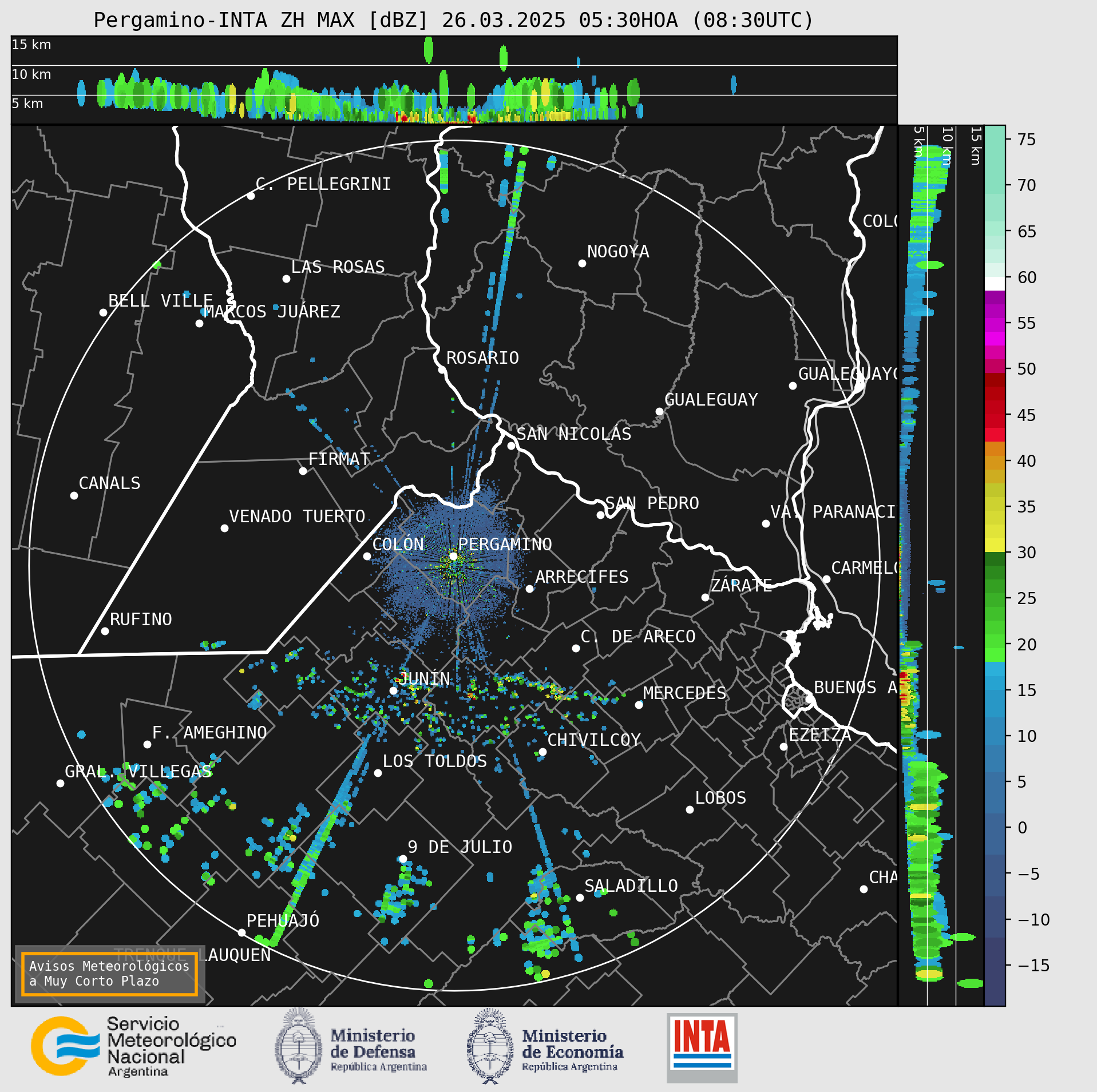Click the Pehuajó marker dot
1097x1092 pixels.
click(x=241, y=932)
